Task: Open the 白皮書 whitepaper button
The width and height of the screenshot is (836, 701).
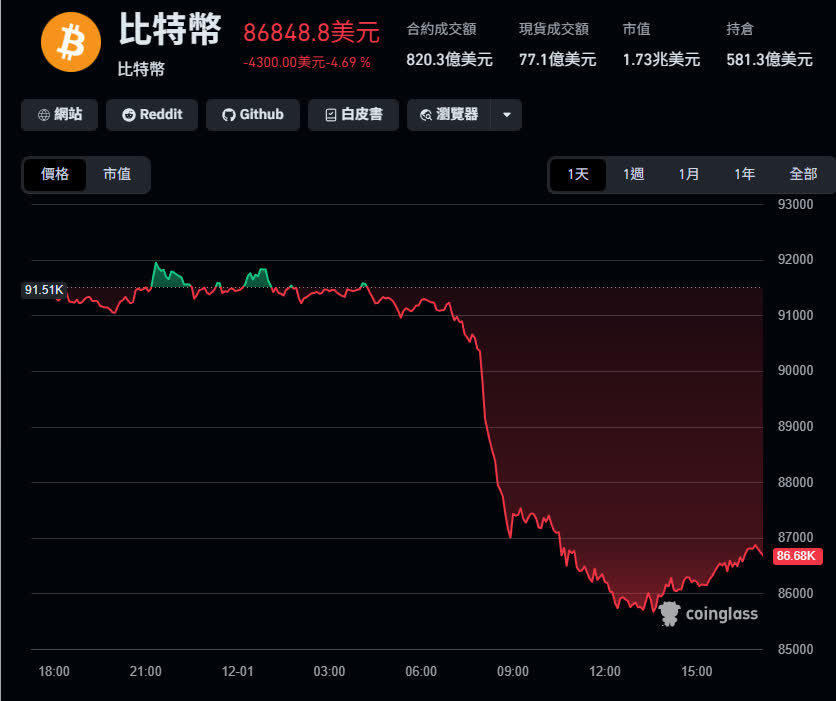Action: pos(353,115)
